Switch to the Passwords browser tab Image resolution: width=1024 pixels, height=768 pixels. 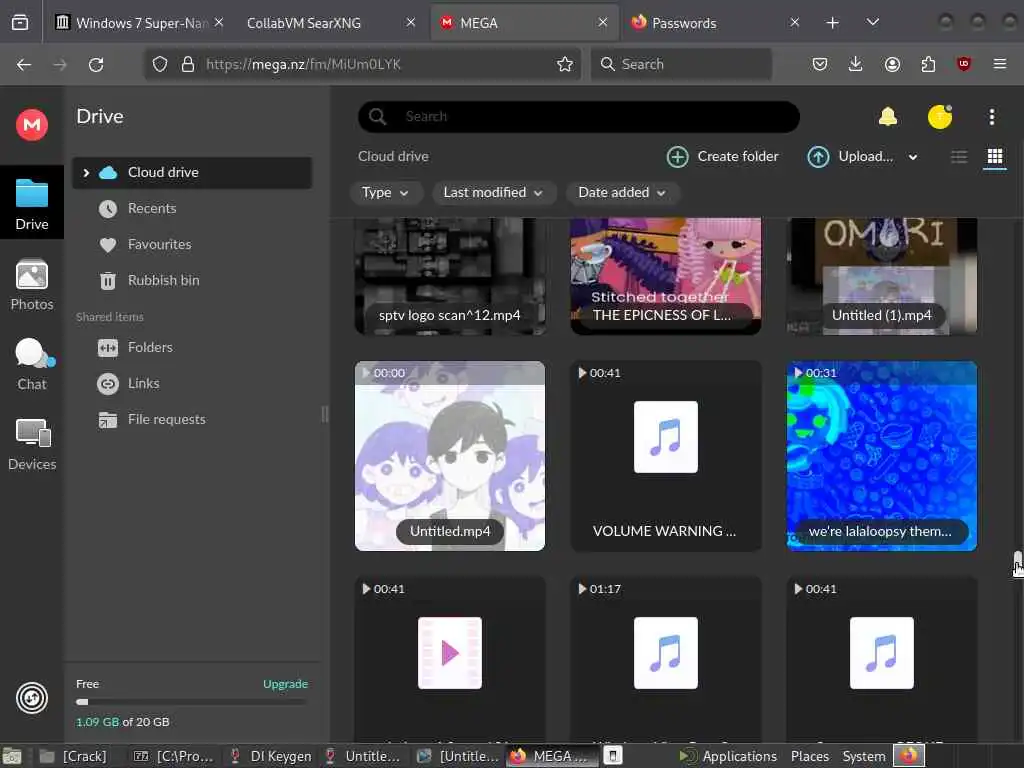[x=716, y=23]
